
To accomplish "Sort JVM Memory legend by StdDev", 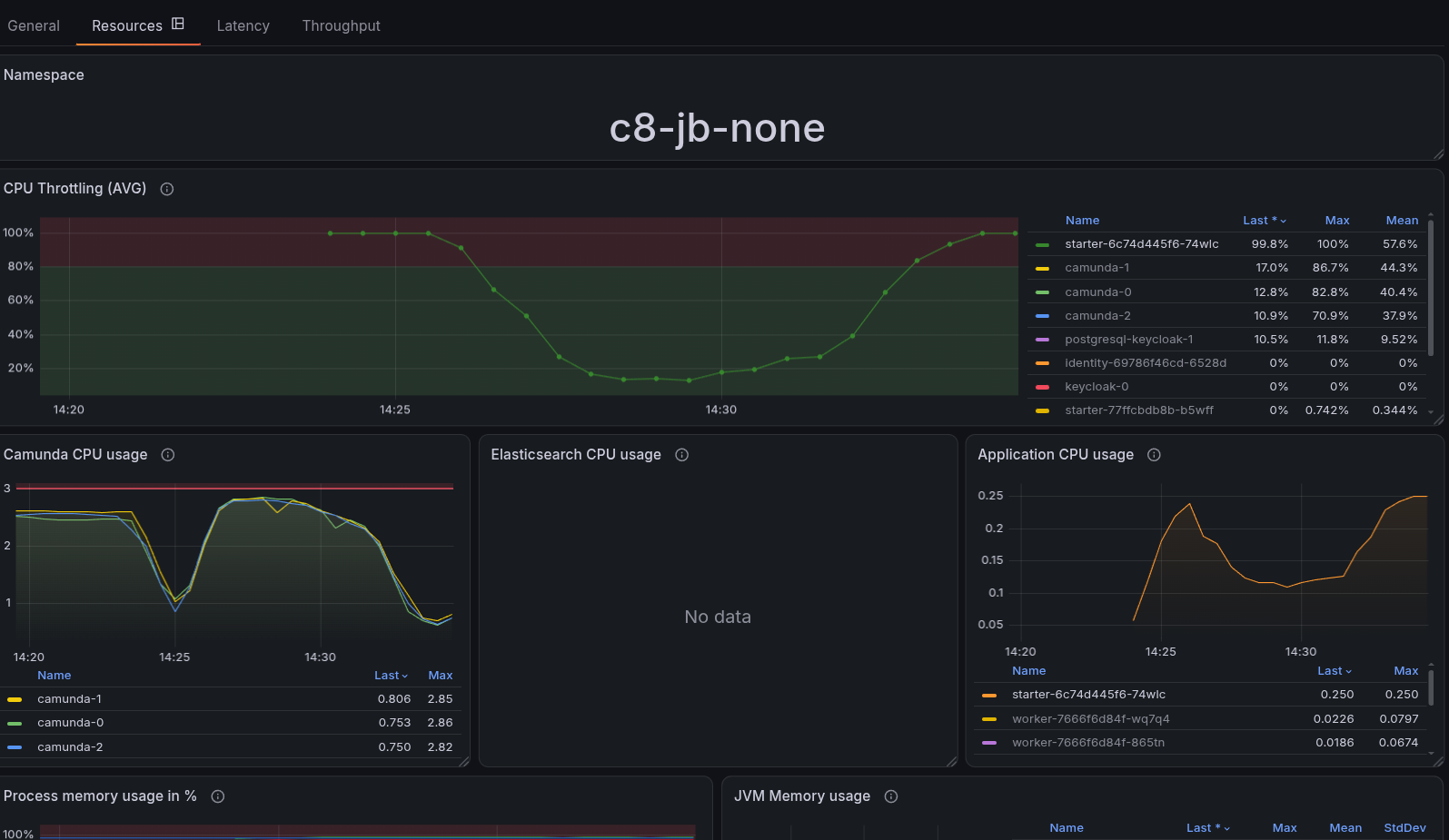I will coord(1404,828).
